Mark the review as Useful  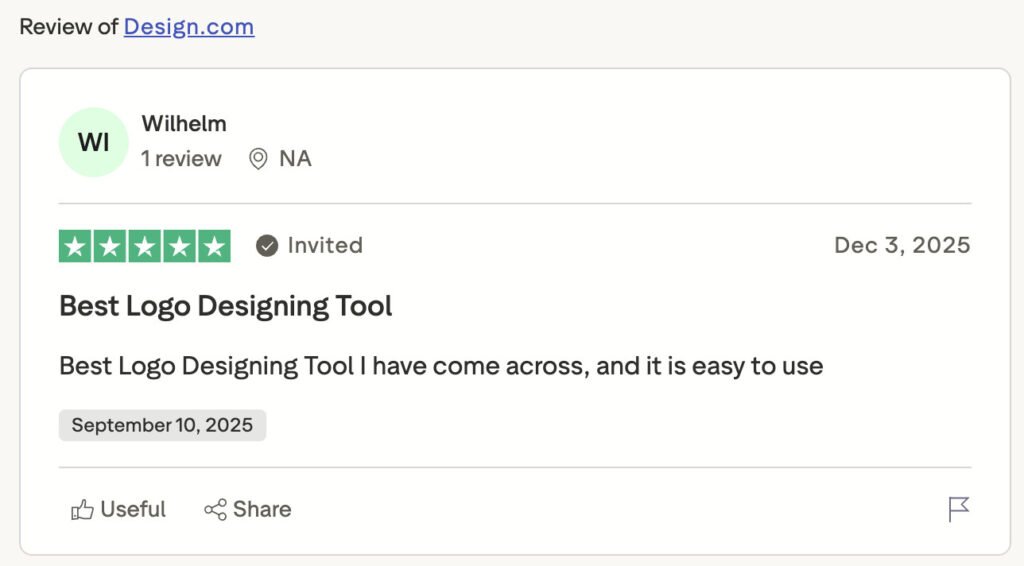pyautogui.click(x=118, y=509)
